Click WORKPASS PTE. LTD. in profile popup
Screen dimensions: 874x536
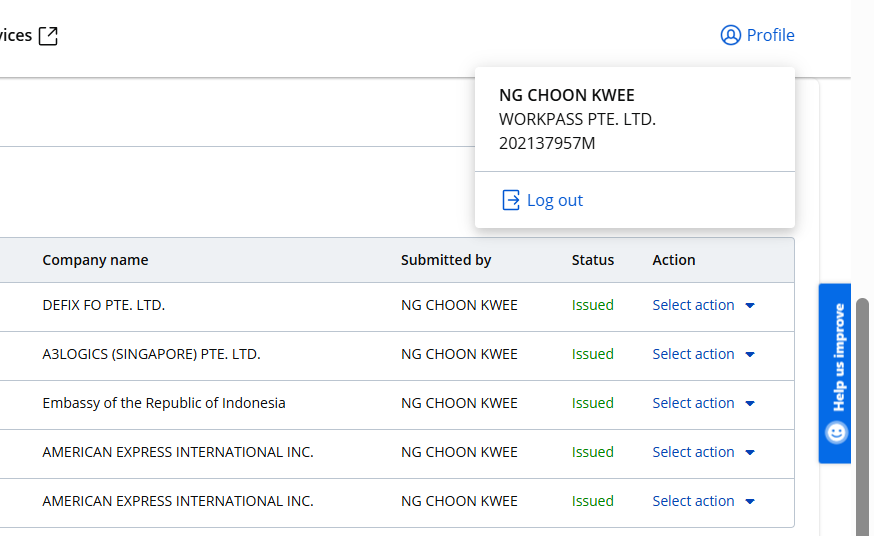577,119
